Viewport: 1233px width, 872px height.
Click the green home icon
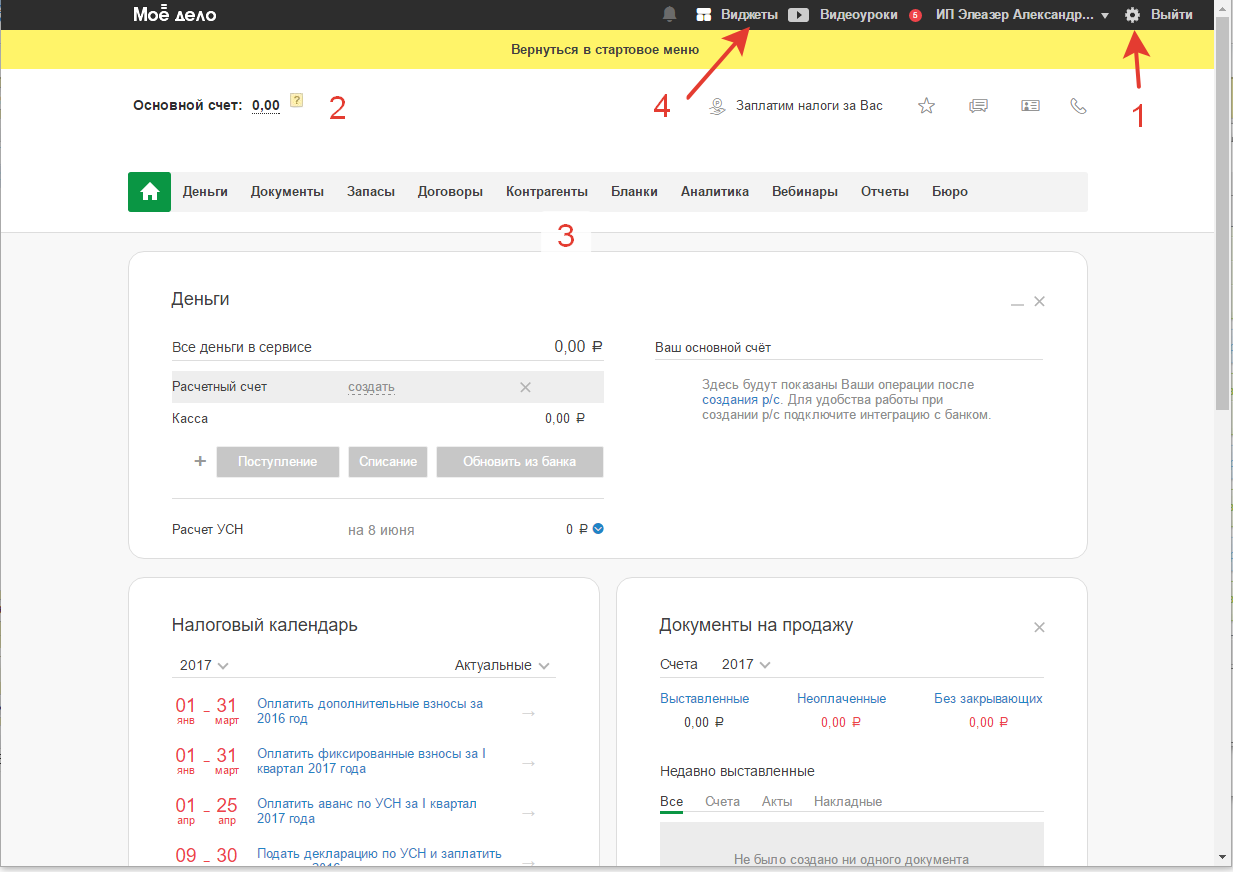(x=149, y=192)
